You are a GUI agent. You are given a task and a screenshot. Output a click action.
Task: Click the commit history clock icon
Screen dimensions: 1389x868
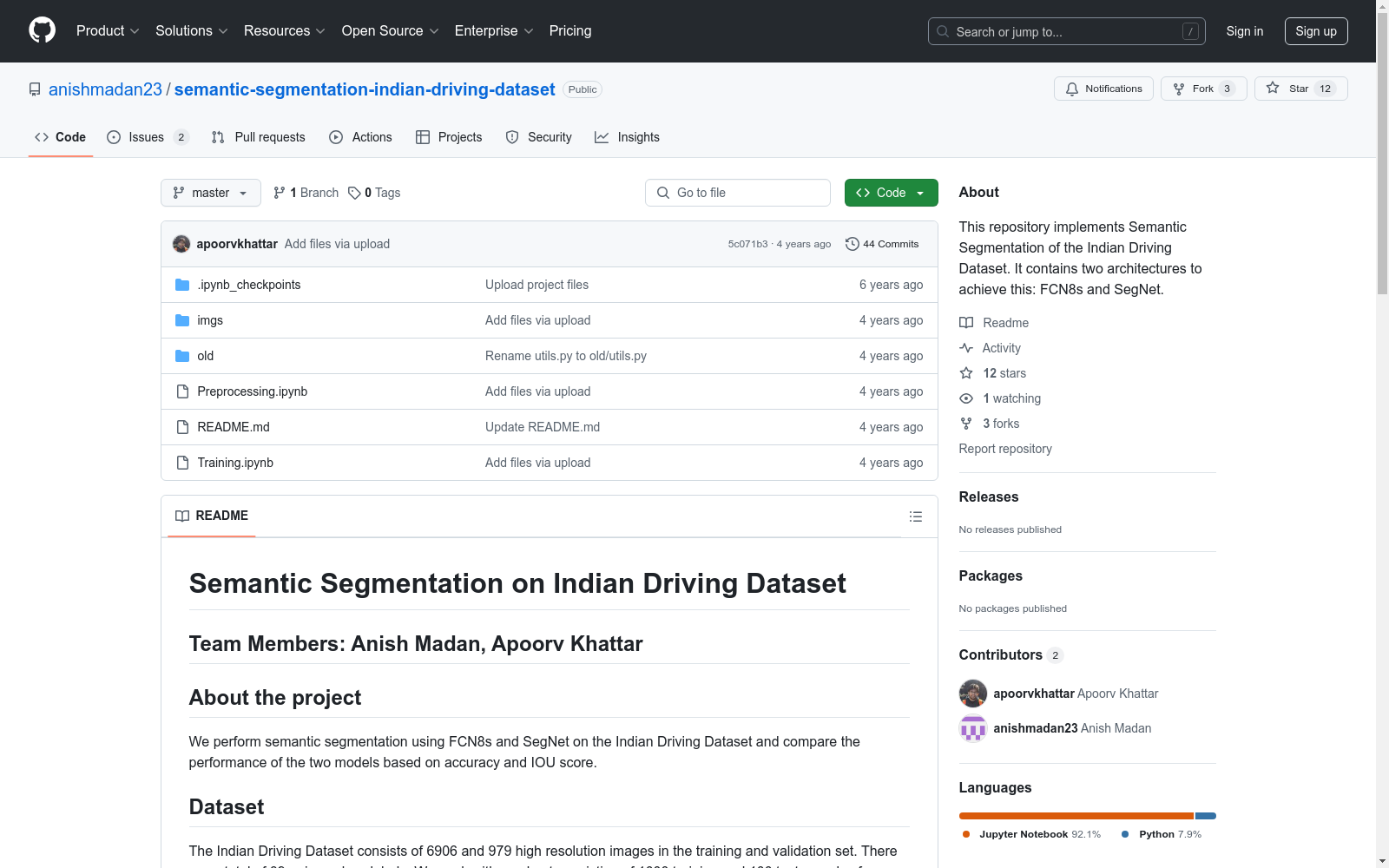tap(852, 244)
